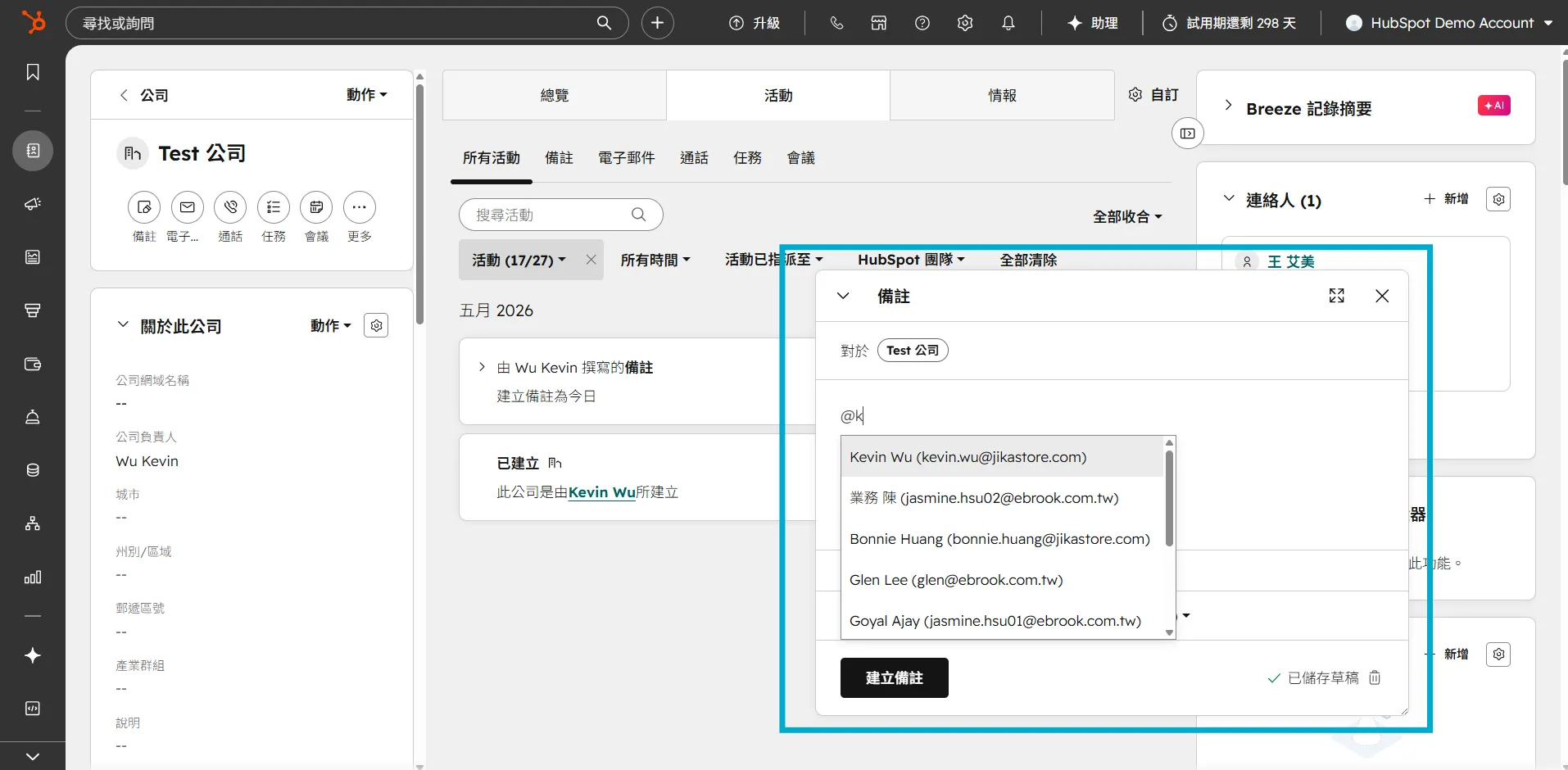This screenshot has width=1568, height=770.
Task: Open the calling phone icon
Action: tap(836, 23)
